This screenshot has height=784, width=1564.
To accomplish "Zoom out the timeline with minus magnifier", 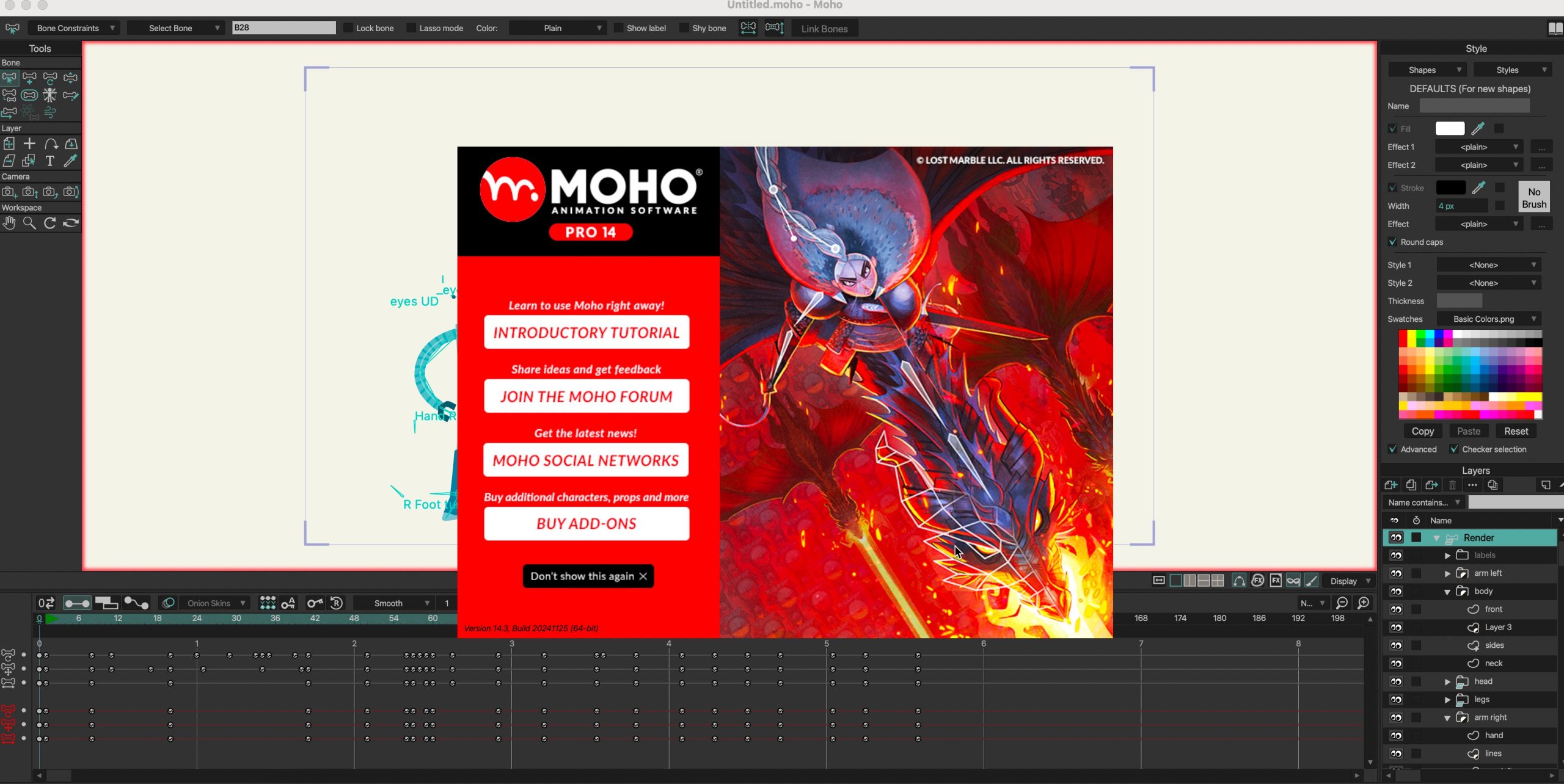I will coord(1342,603).
